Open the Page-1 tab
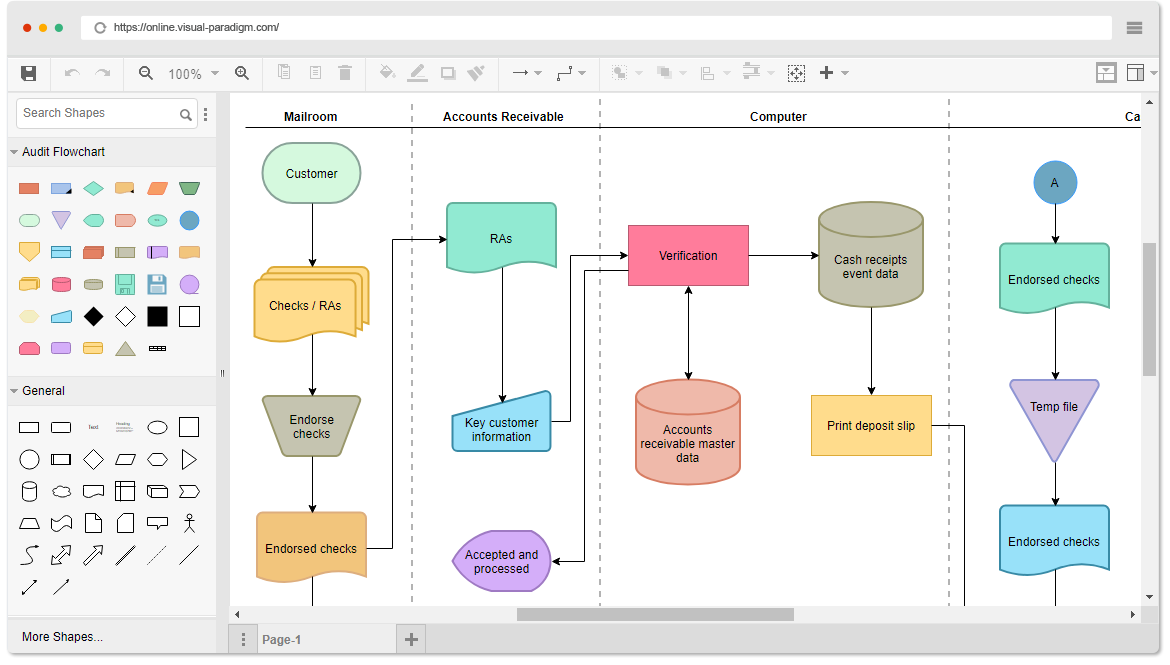 point(282,640)
